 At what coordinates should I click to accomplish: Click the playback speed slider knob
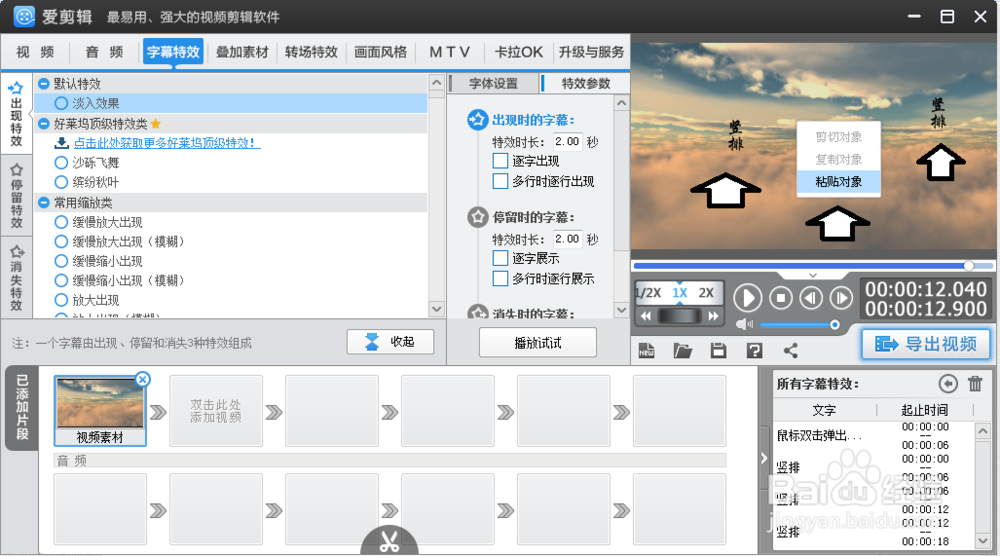tap(679, 316)
